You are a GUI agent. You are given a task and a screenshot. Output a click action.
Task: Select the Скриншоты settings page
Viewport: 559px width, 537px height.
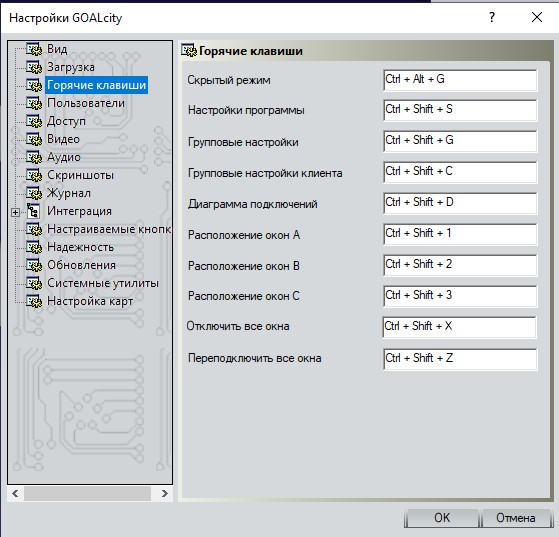coord(80,175)
